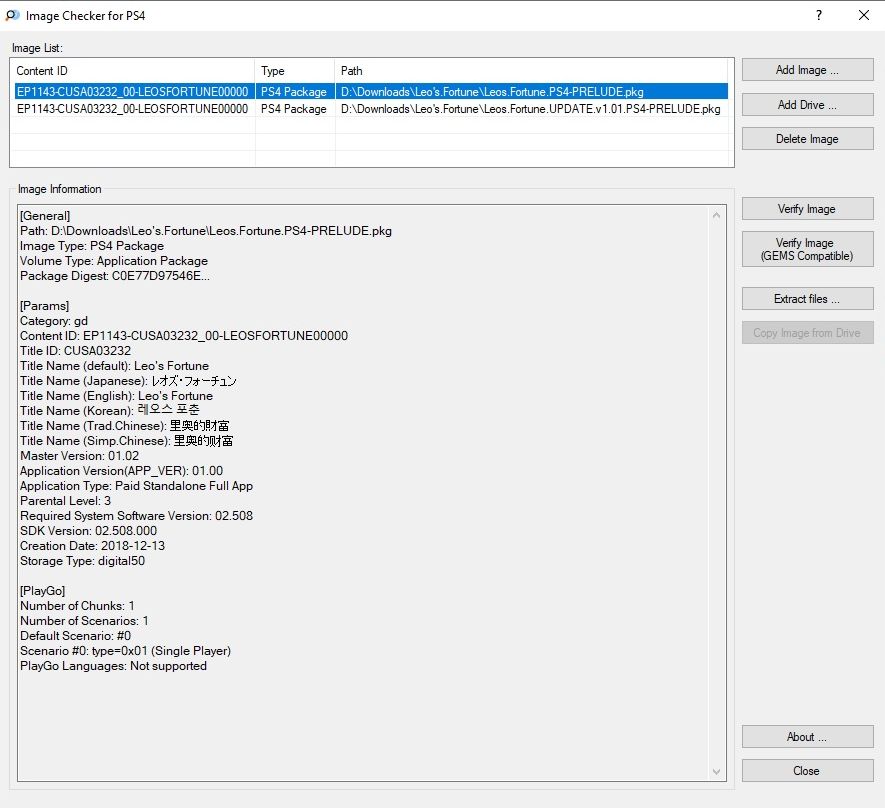Click the question mark help button

(818, 15)
